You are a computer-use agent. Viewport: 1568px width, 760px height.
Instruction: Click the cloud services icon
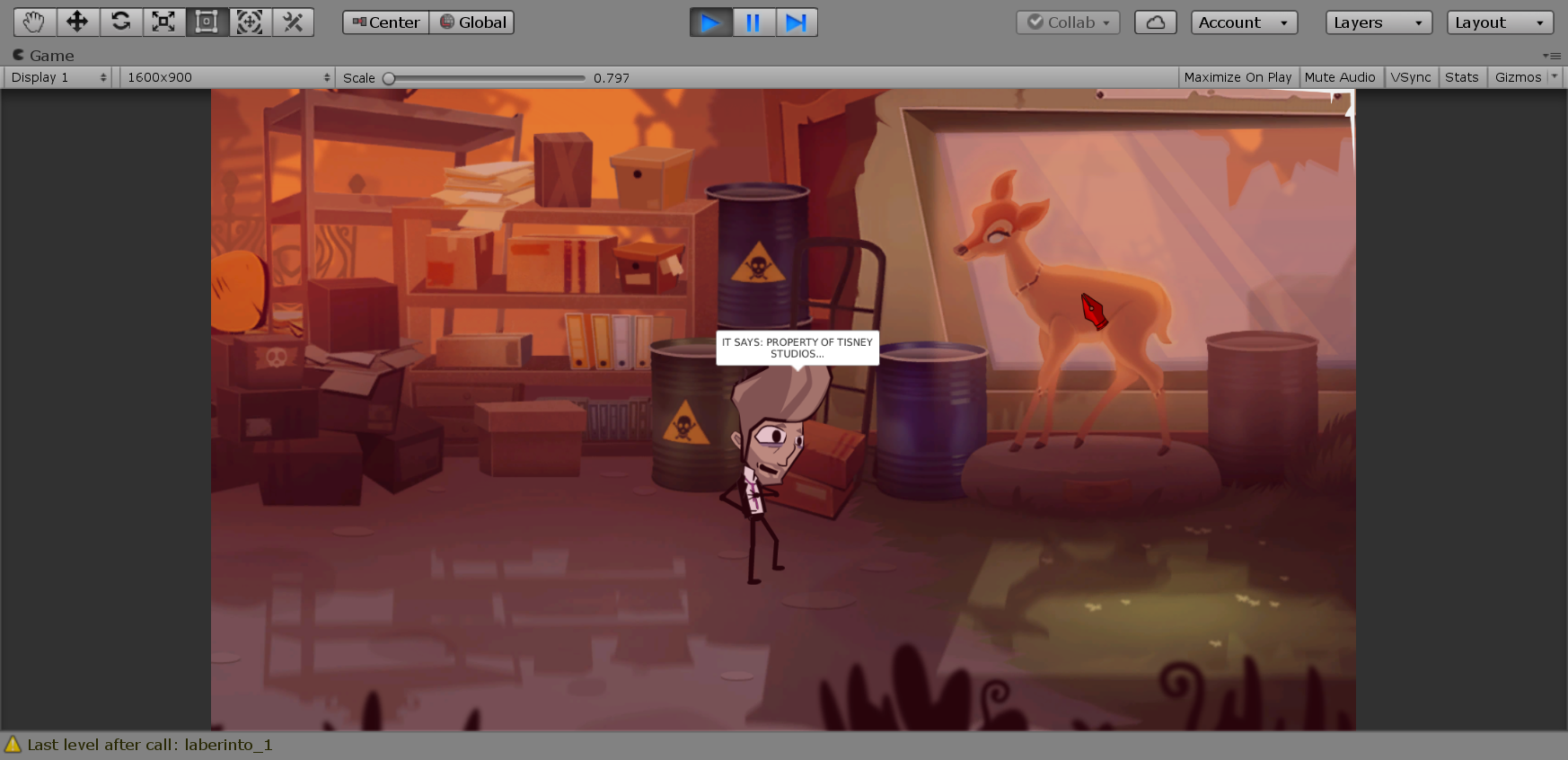coord(1155,22)
